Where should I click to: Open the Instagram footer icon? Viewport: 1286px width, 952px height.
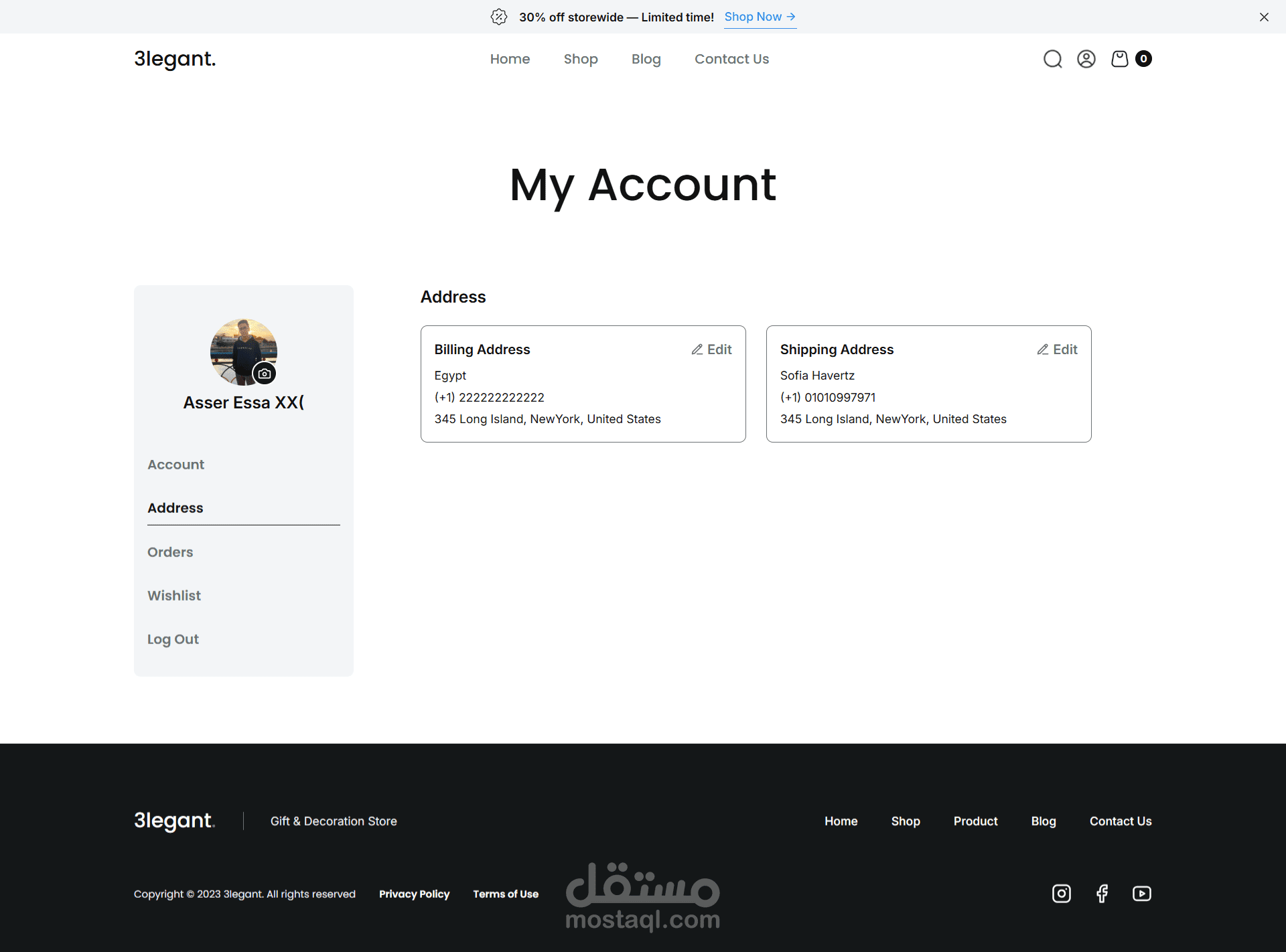(x=1061, y=893)
